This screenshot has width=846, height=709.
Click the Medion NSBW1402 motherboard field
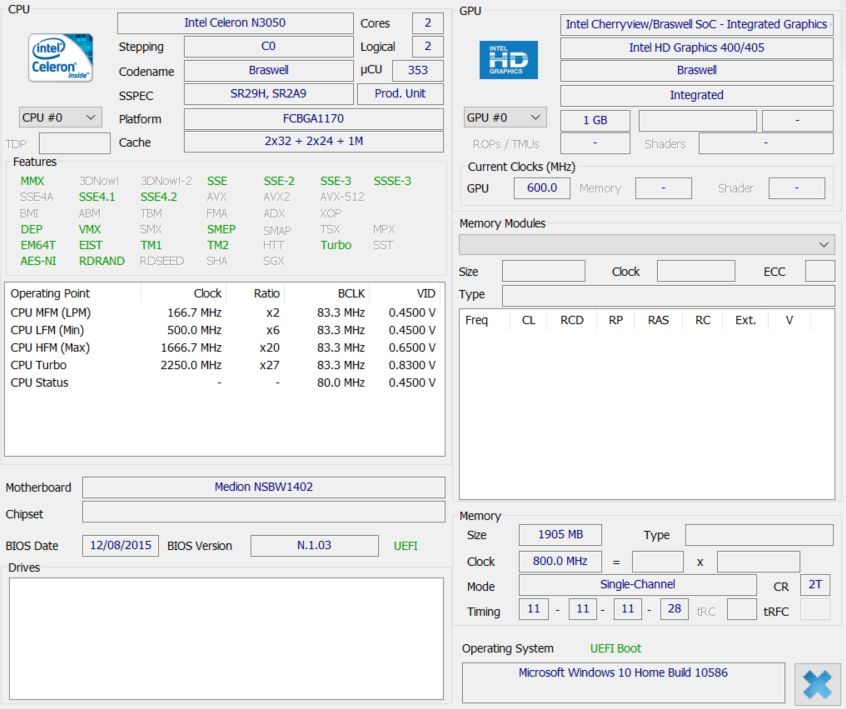[263, 488]
